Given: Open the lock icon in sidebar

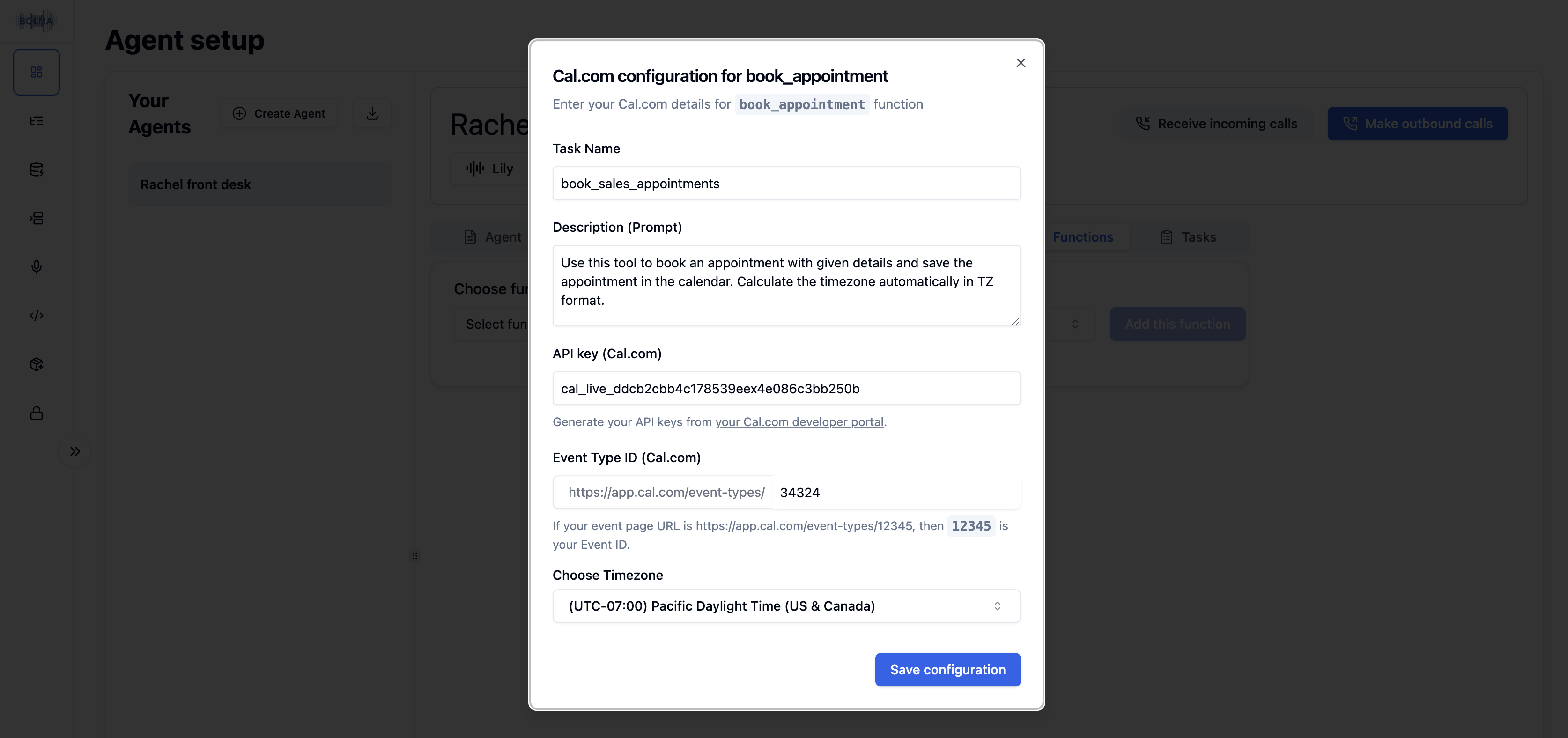Looking at the screenshot, I should [37, 413].
